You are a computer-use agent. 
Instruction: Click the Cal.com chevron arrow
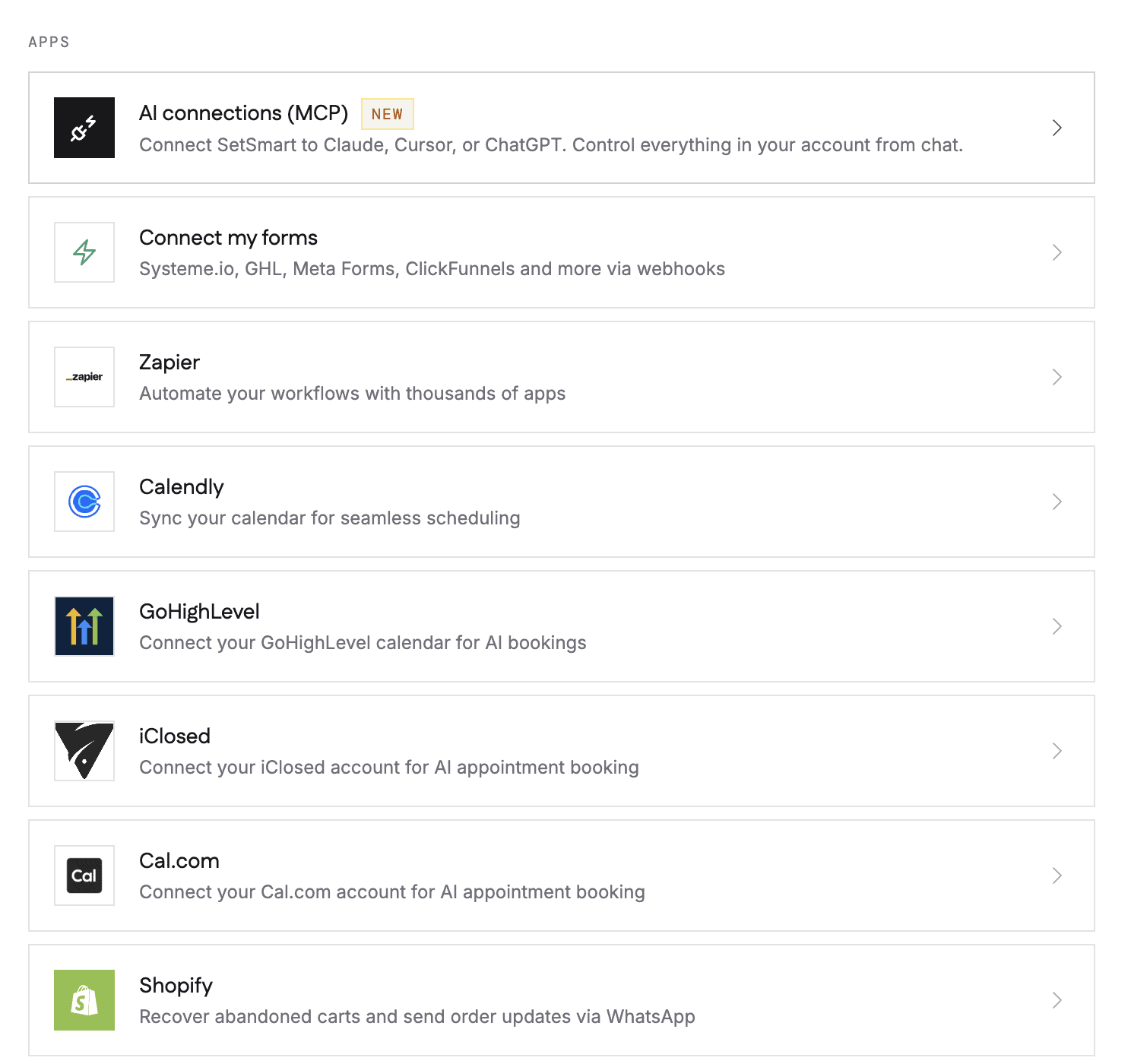coord(1057,876)
